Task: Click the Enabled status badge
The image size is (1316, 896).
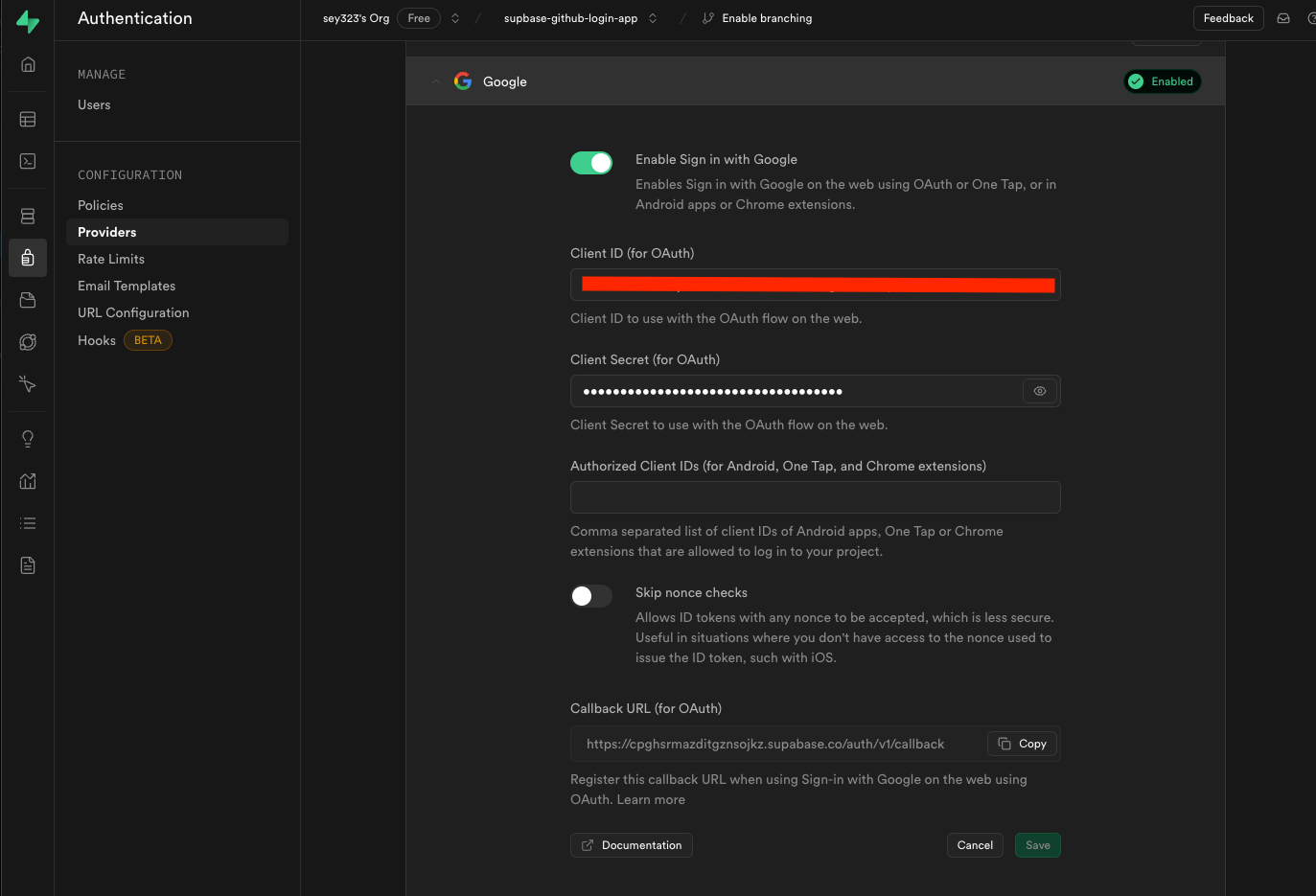Action: click(x=1162, y=81)
